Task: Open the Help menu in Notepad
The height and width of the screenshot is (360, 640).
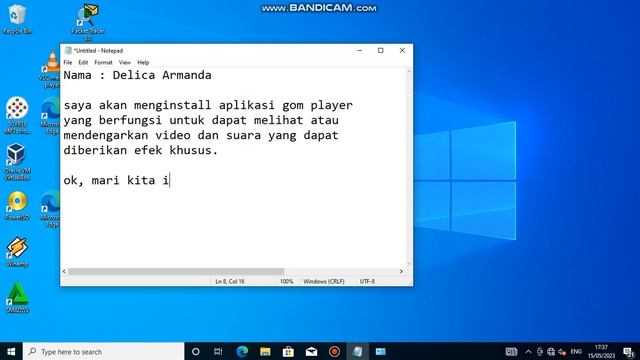Action: (x=143, y=62)
